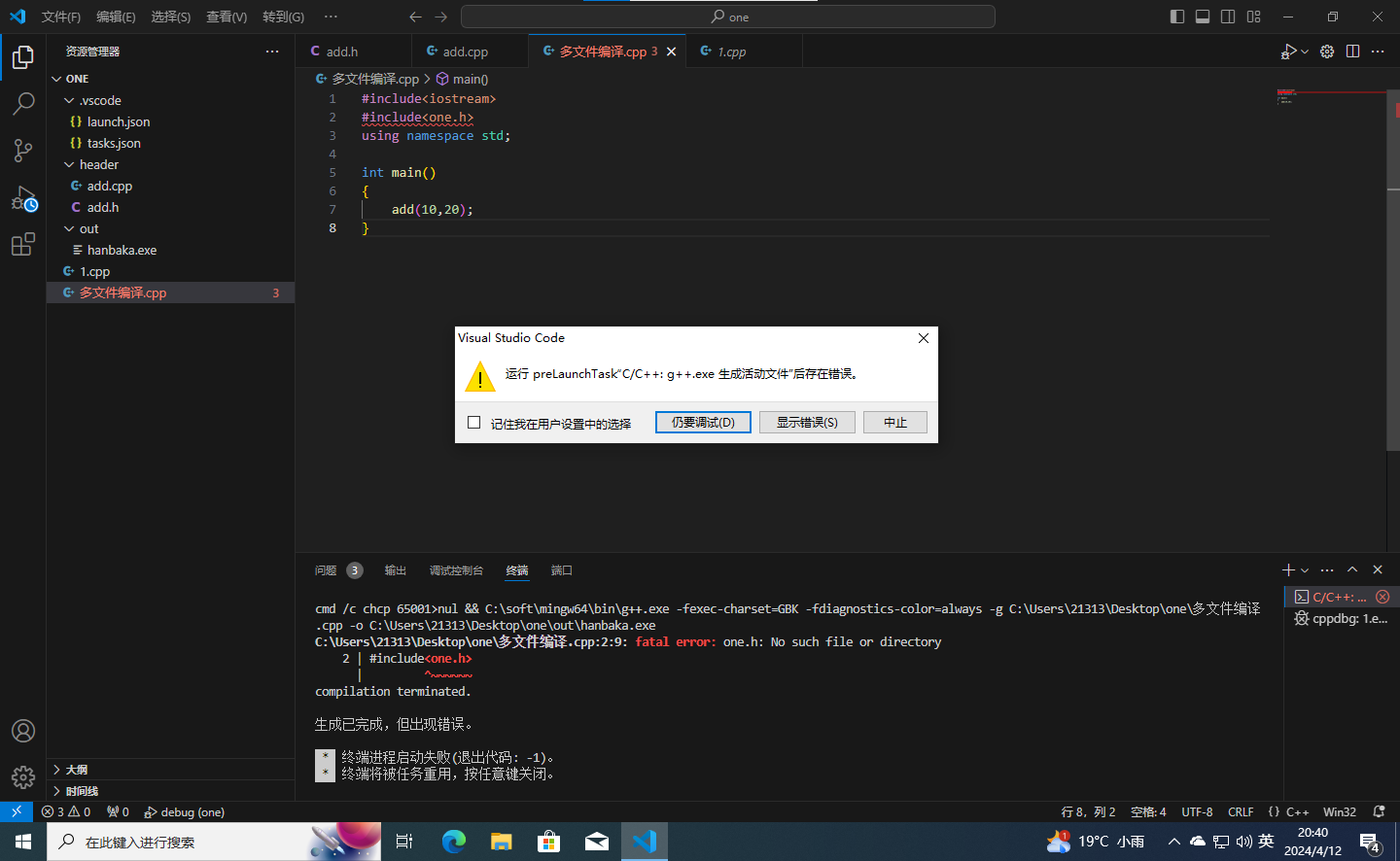Expand the 时间线 timeline section
The image size is (1400, 861).
(x=170, y=791)
